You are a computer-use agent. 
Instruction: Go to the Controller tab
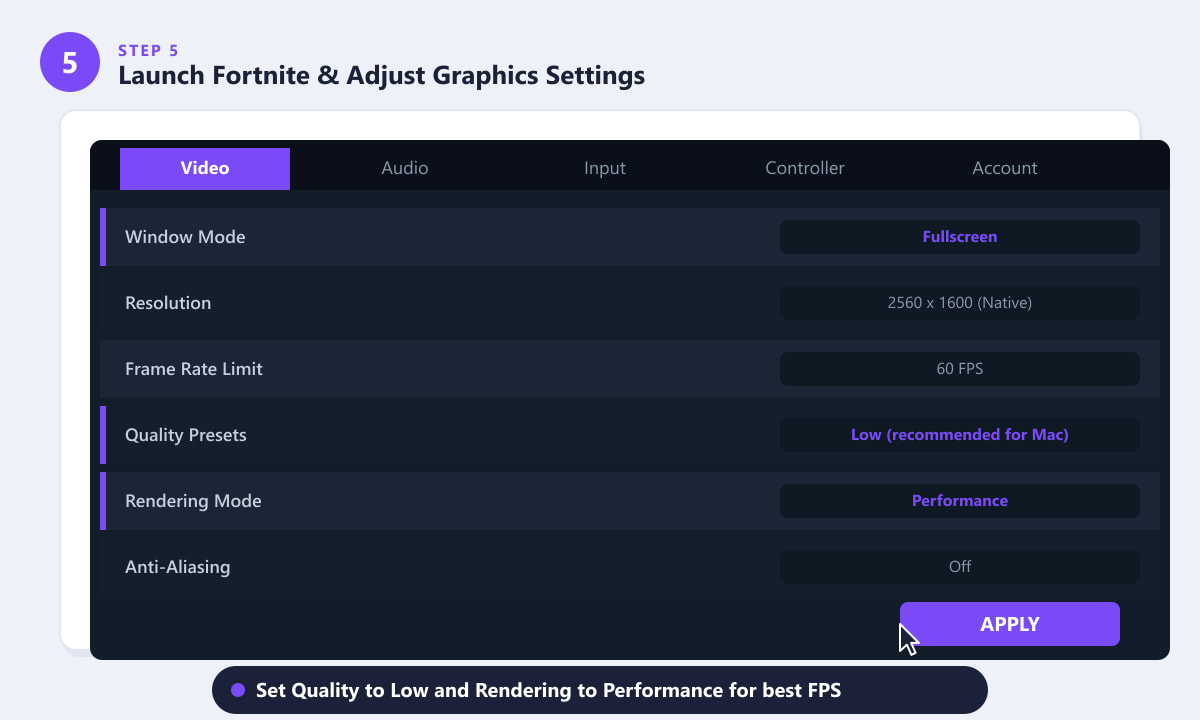[x=805, y=168]
